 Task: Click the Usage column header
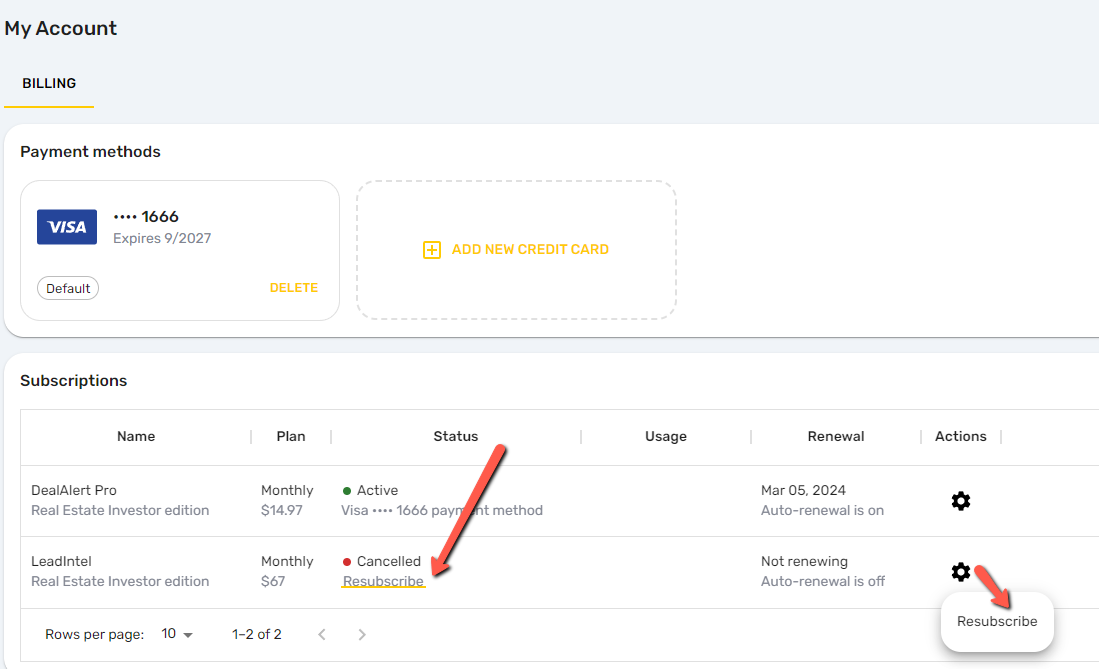click(666, 436)
